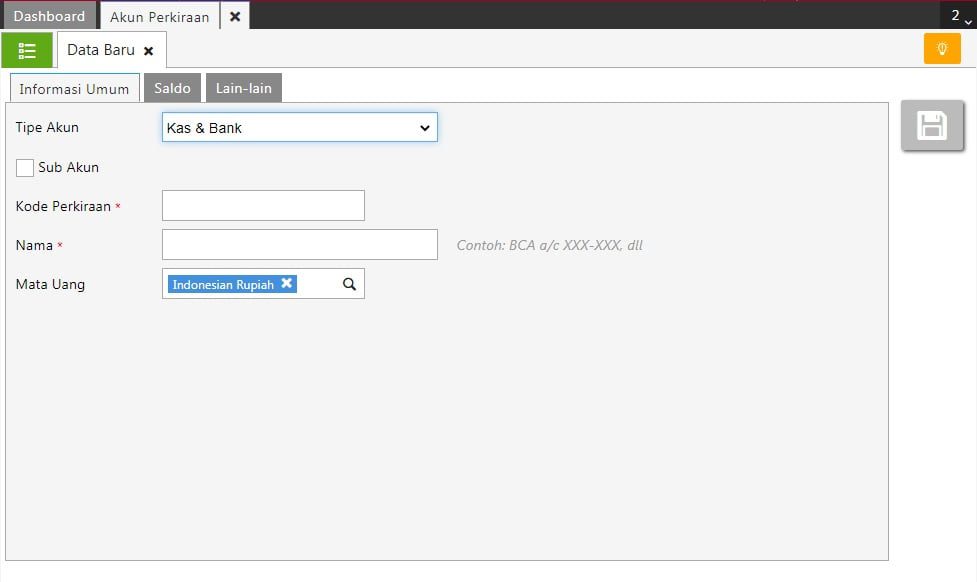Image resolution: width=977 pixels, height=582 pixels.
Task: Click empty space inside Mata Uang field
Action: coord(319,284)
